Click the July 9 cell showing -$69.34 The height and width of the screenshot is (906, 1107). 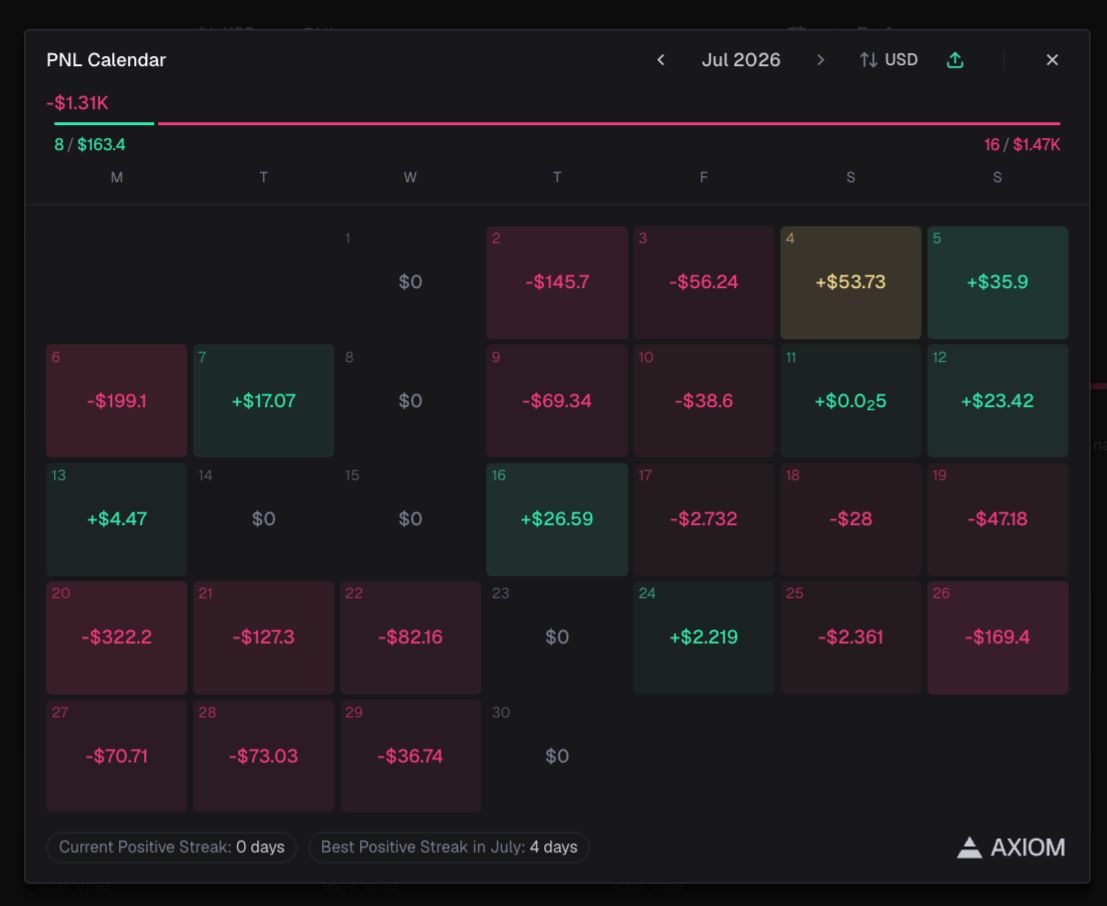[x=557, y=401]
